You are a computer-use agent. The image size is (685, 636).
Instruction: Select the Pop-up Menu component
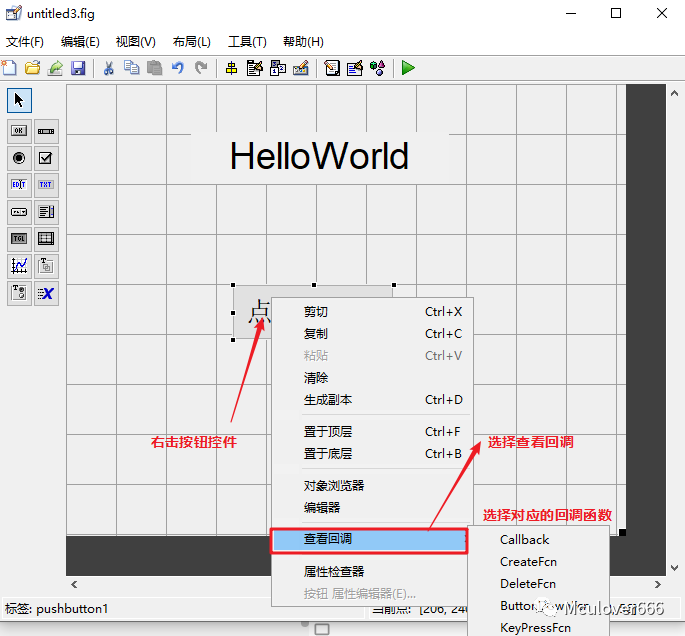tap(19, 212)
